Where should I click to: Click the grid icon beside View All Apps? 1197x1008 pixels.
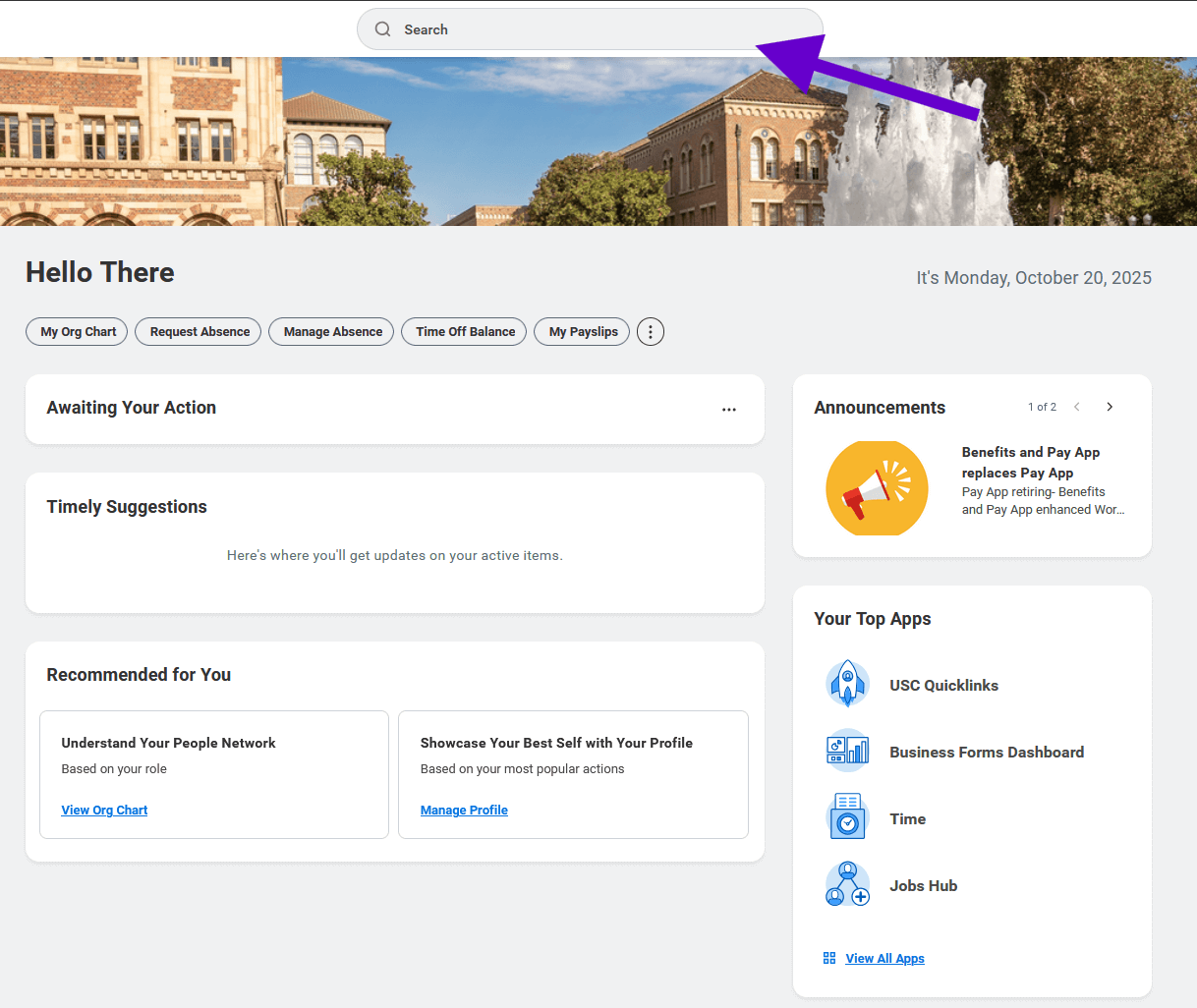tap(829, 958)
